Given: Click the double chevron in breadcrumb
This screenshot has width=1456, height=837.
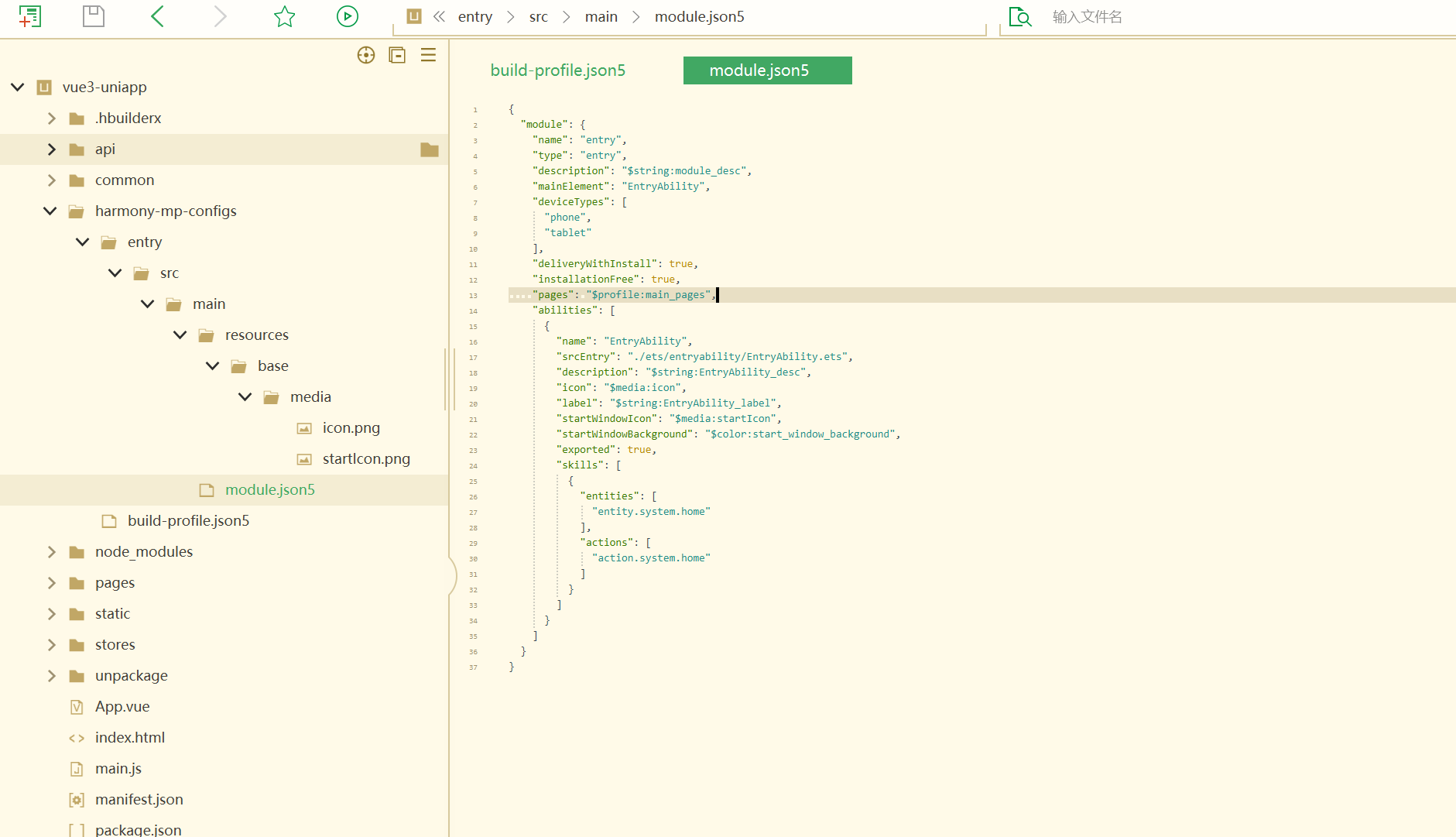Looking at the screenshot, I should [439, 16].
